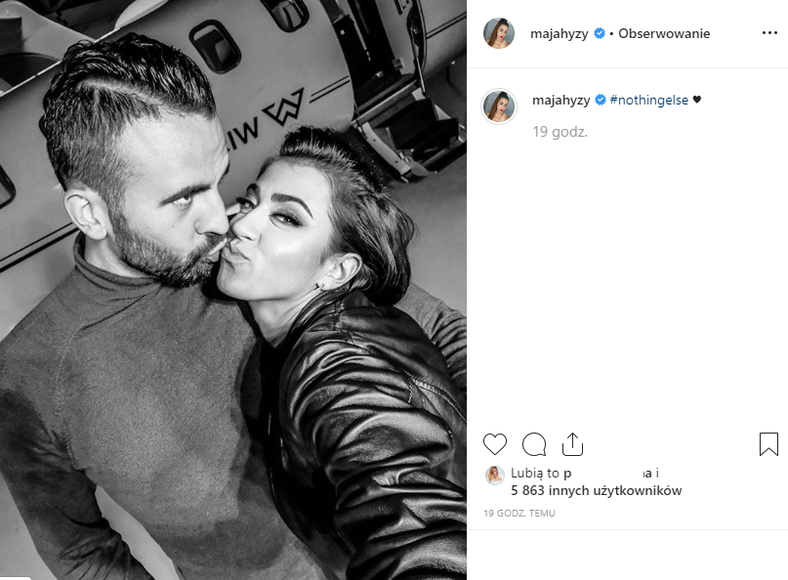The height and width of the screenshot is (580, 788).
Task: Open the majahyzy username in the header
Action: [559, 34]
